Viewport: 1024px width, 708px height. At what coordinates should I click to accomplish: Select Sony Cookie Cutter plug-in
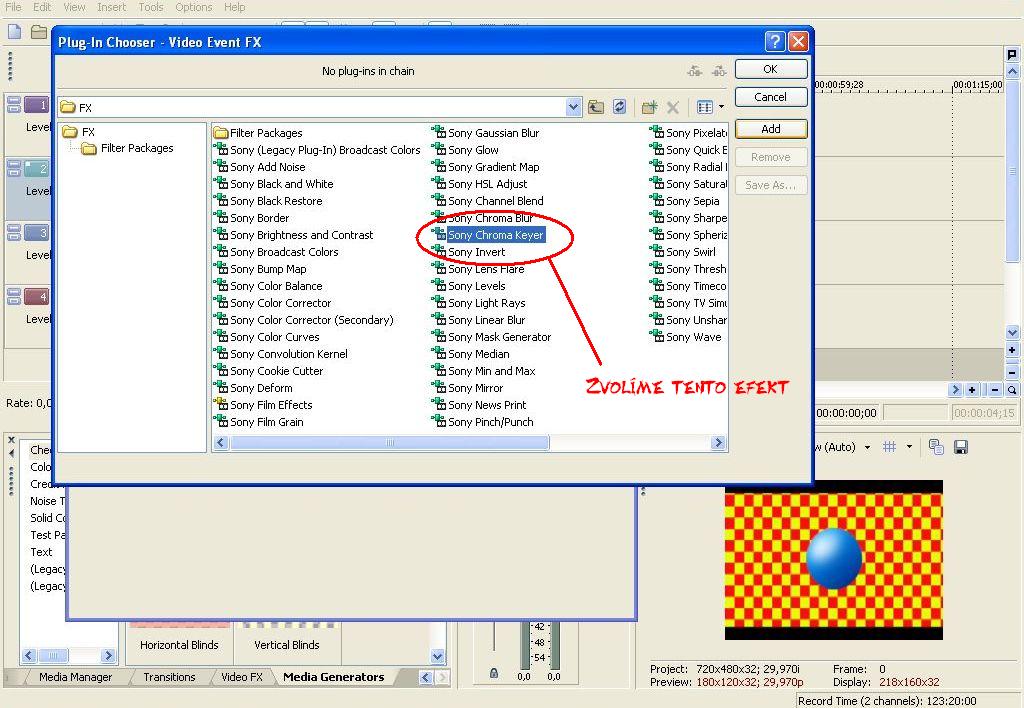(x=277, y=371)
